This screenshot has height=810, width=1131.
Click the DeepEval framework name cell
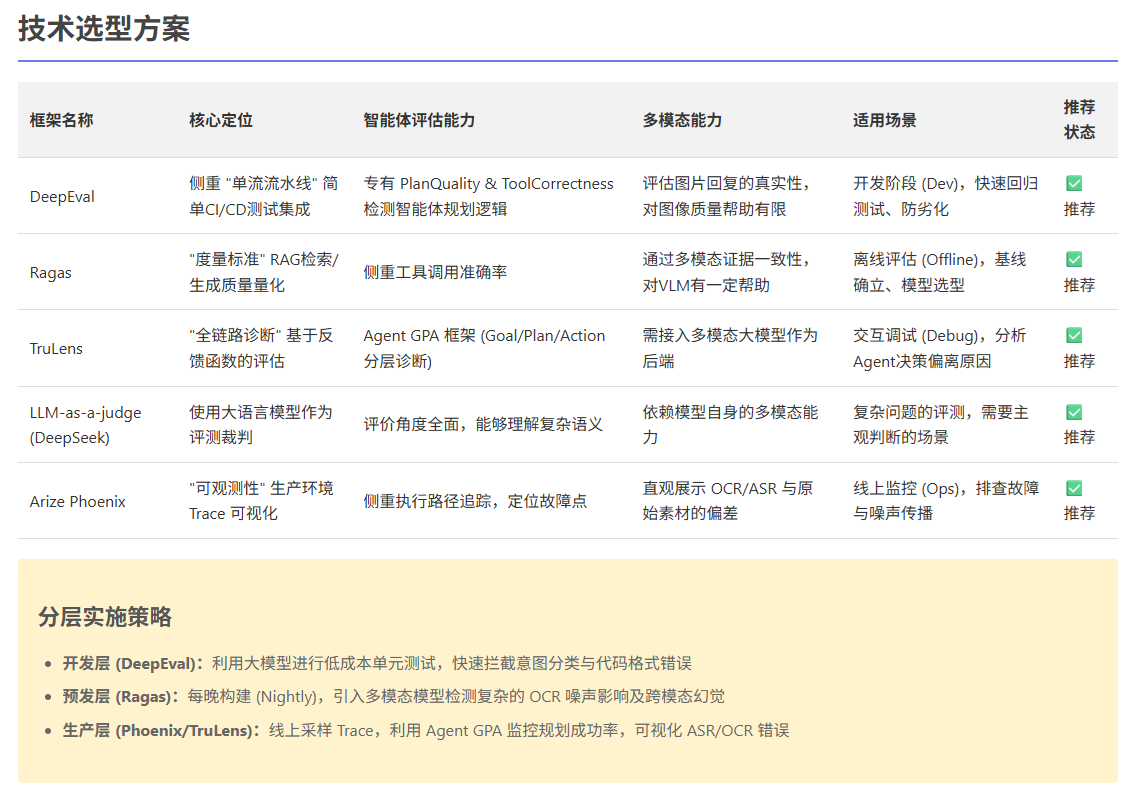pyautogui.click(x=62, y=197)
